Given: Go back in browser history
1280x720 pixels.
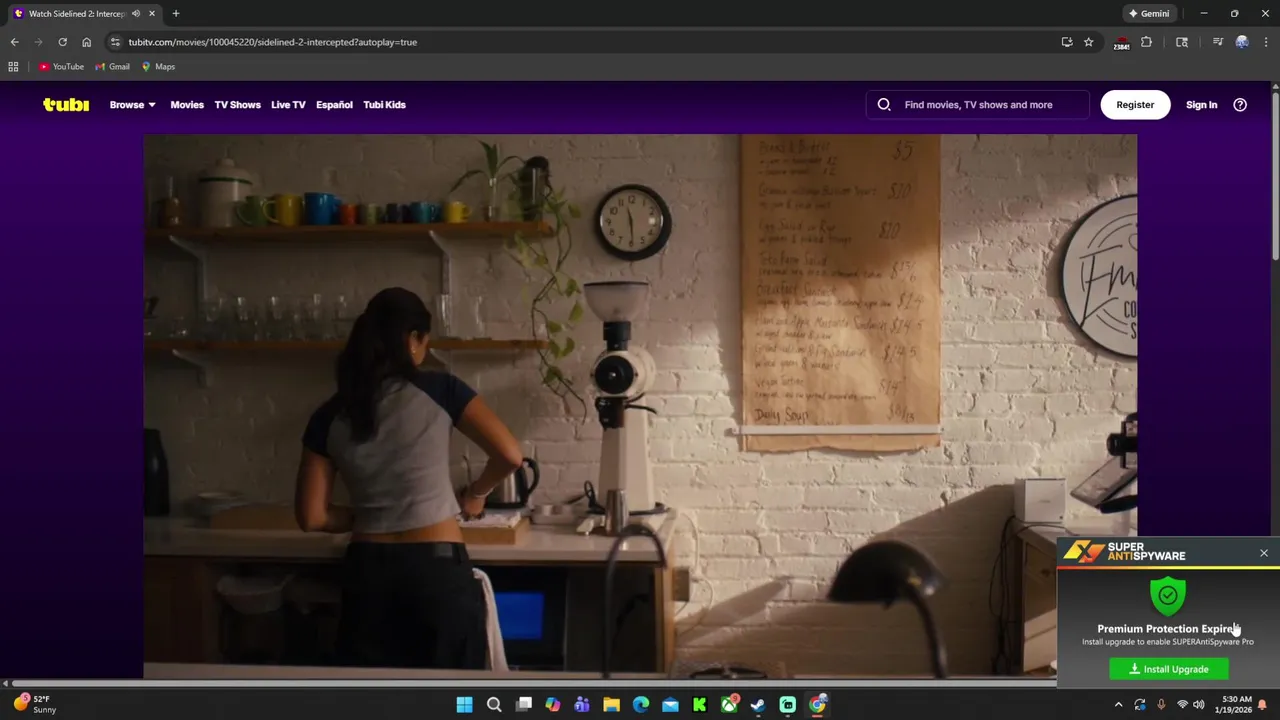Looking at the screenshot, I should (14, 42).
